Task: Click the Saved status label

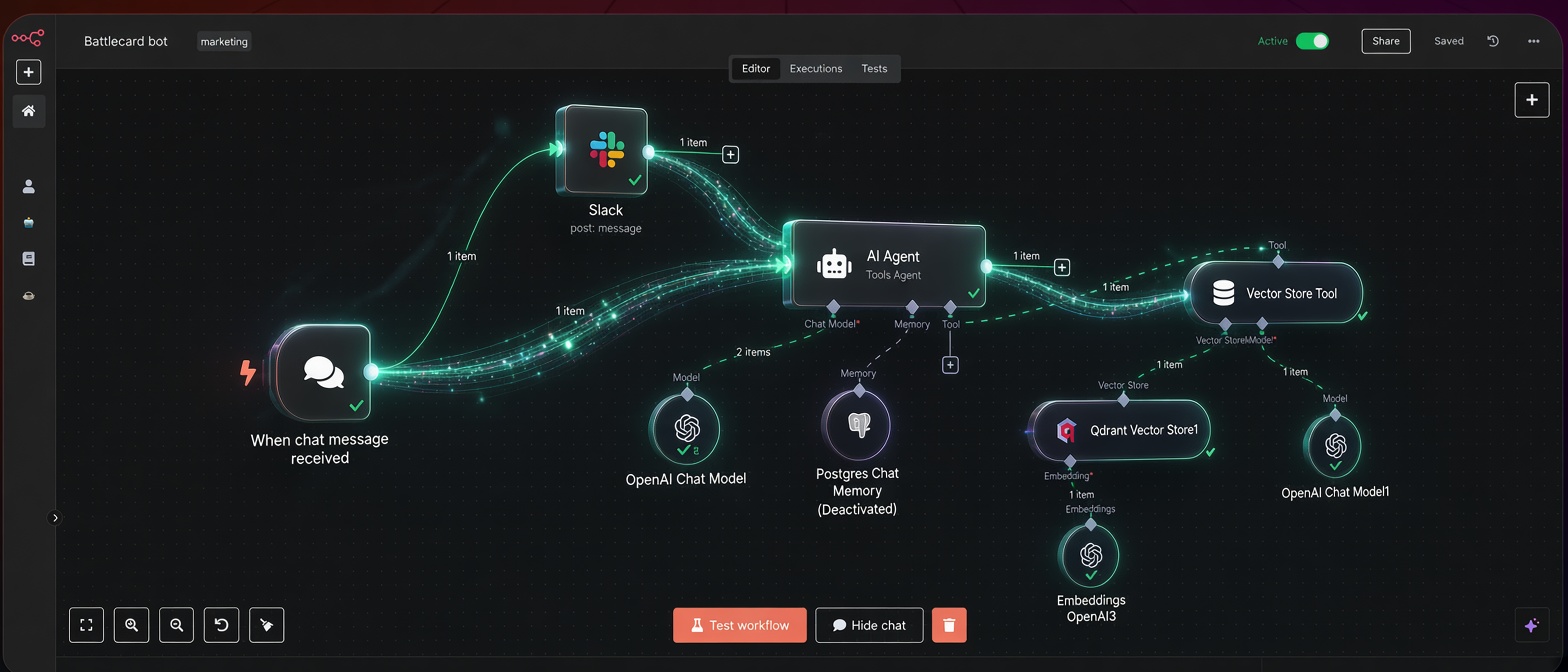Action: 1449,41
